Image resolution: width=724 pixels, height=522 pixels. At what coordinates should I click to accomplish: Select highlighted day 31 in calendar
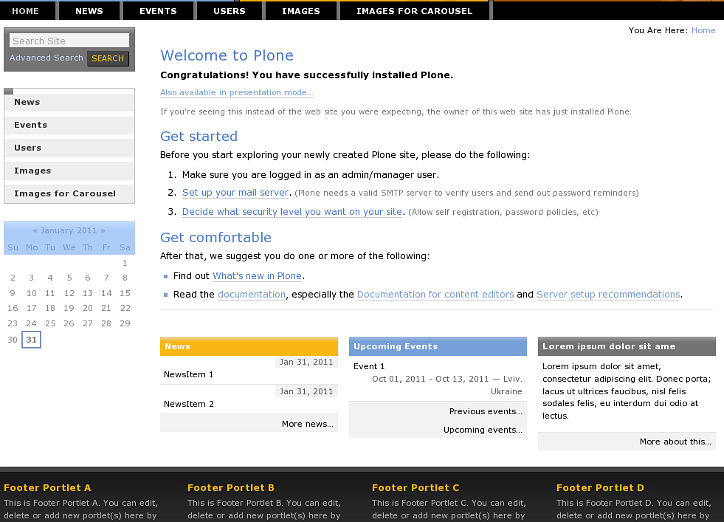tap(31, 340)
